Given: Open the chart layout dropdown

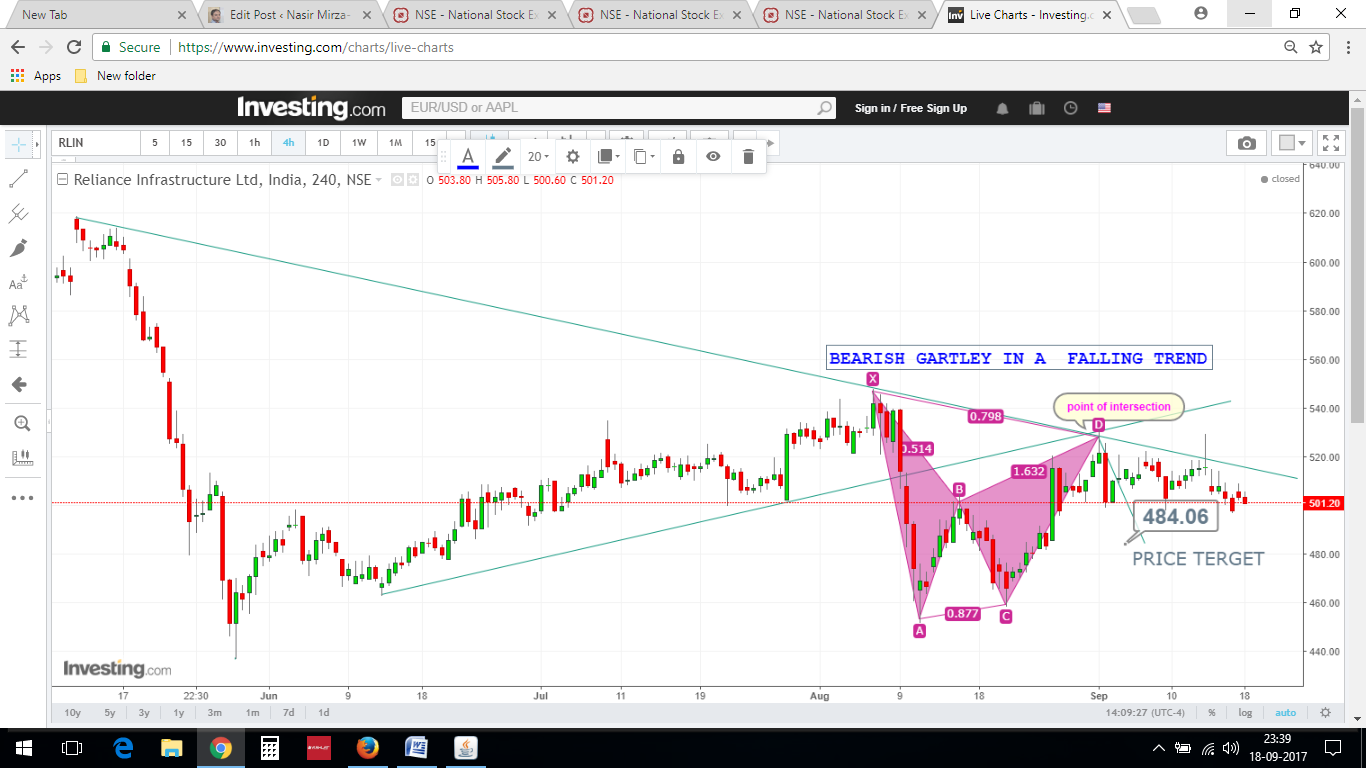Looking at the screenshot, I should click(1291, 143).
